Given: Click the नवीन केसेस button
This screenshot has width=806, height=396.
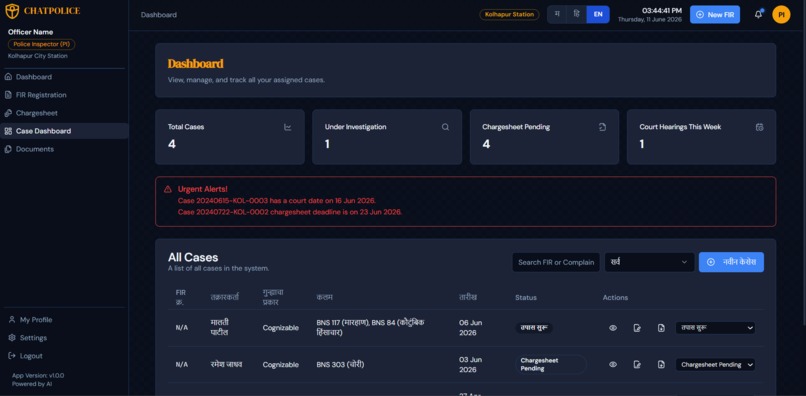Looking at the screenshot, I should tap(731, 262).
